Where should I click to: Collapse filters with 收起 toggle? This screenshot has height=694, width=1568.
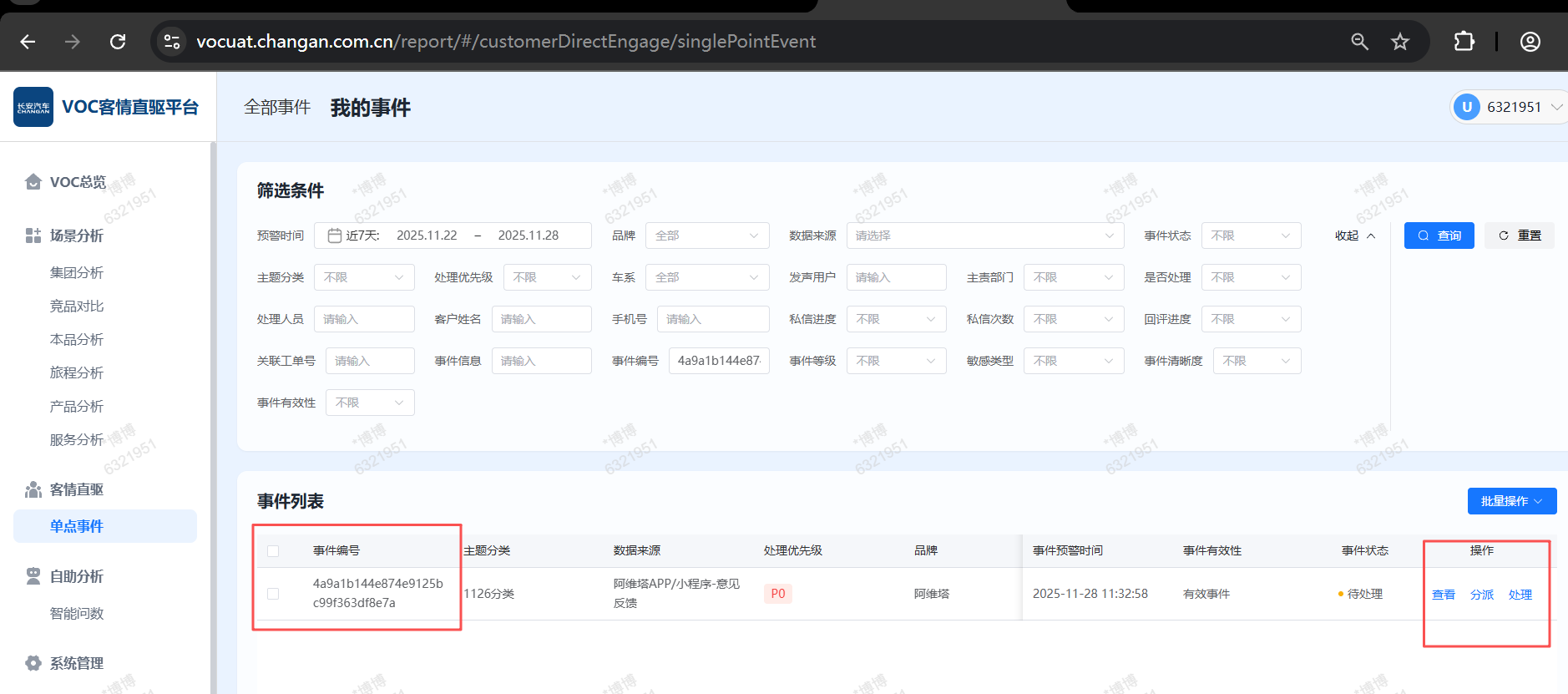coord(1354,236)
